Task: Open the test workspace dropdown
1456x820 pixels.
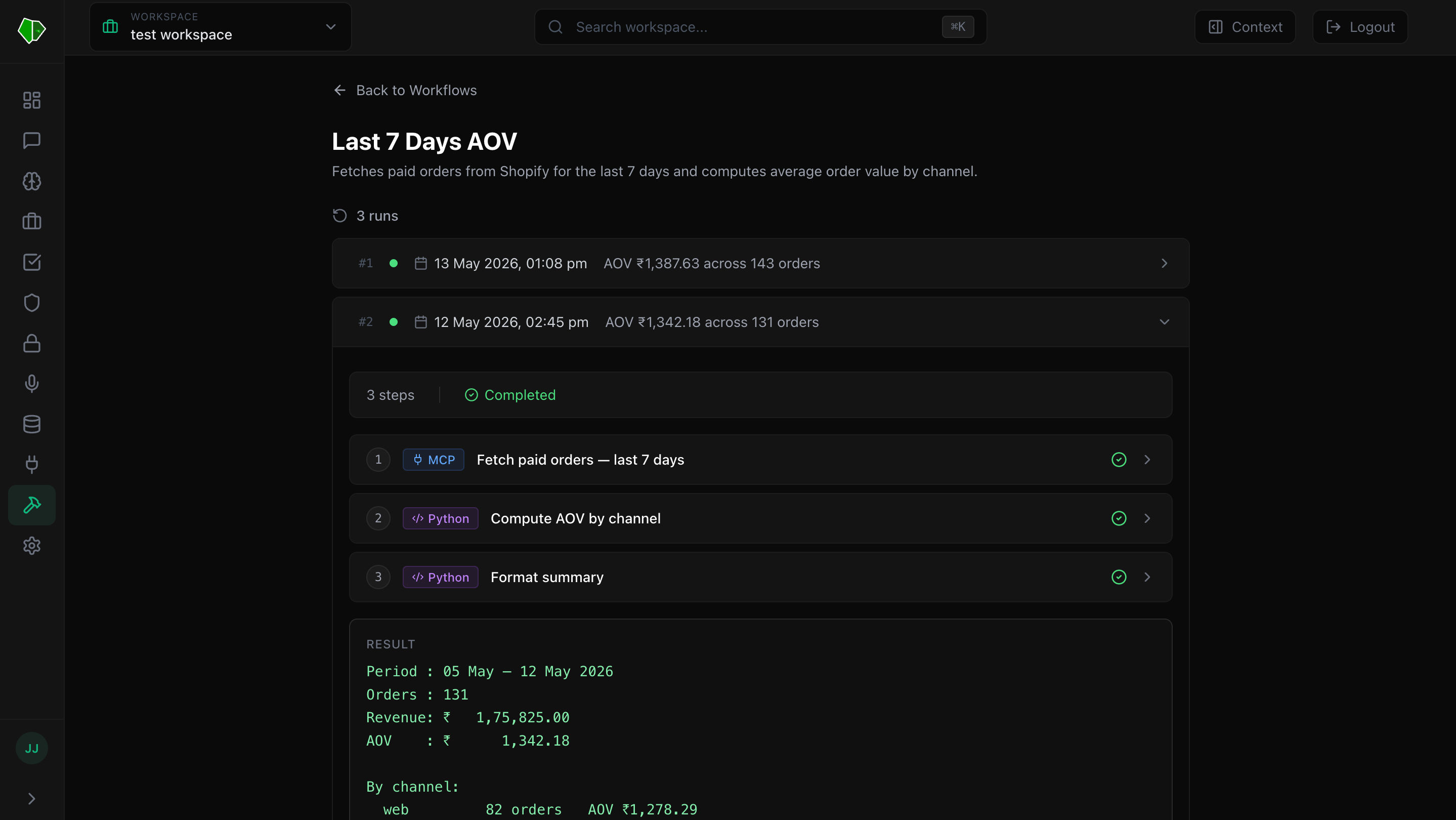Action: (221, 27)
